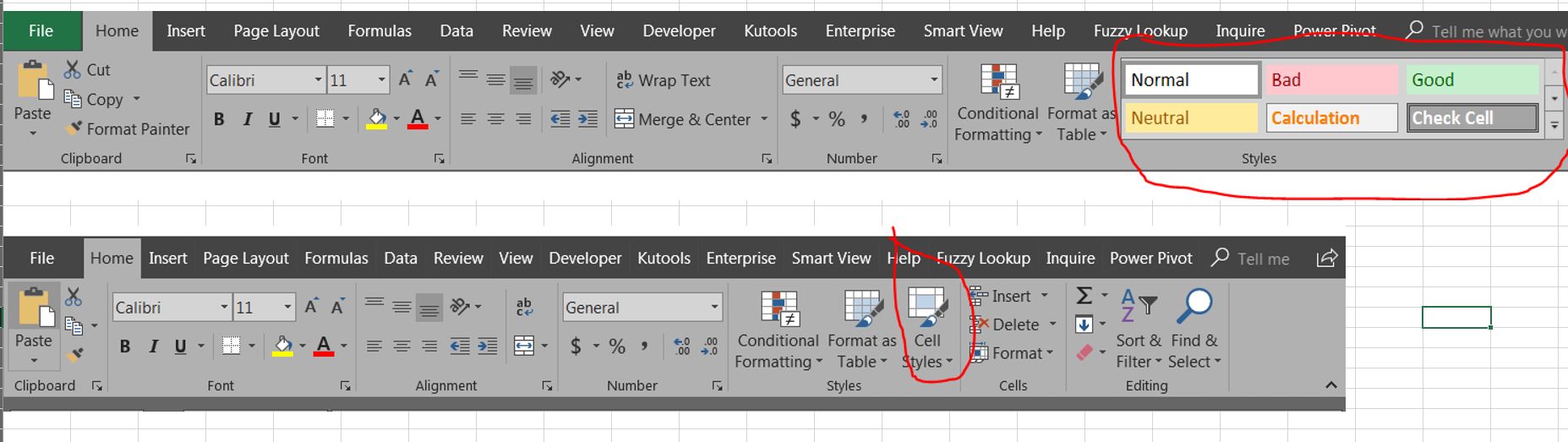
Task: Click AutoSum sigma icon
Action: (x=1084, y=295)
